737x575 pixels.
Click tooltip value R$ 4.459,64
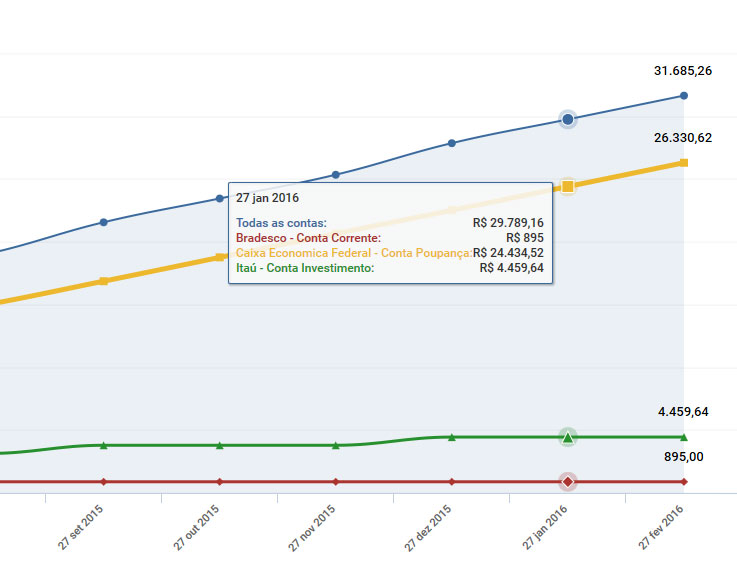pos(511,268)
